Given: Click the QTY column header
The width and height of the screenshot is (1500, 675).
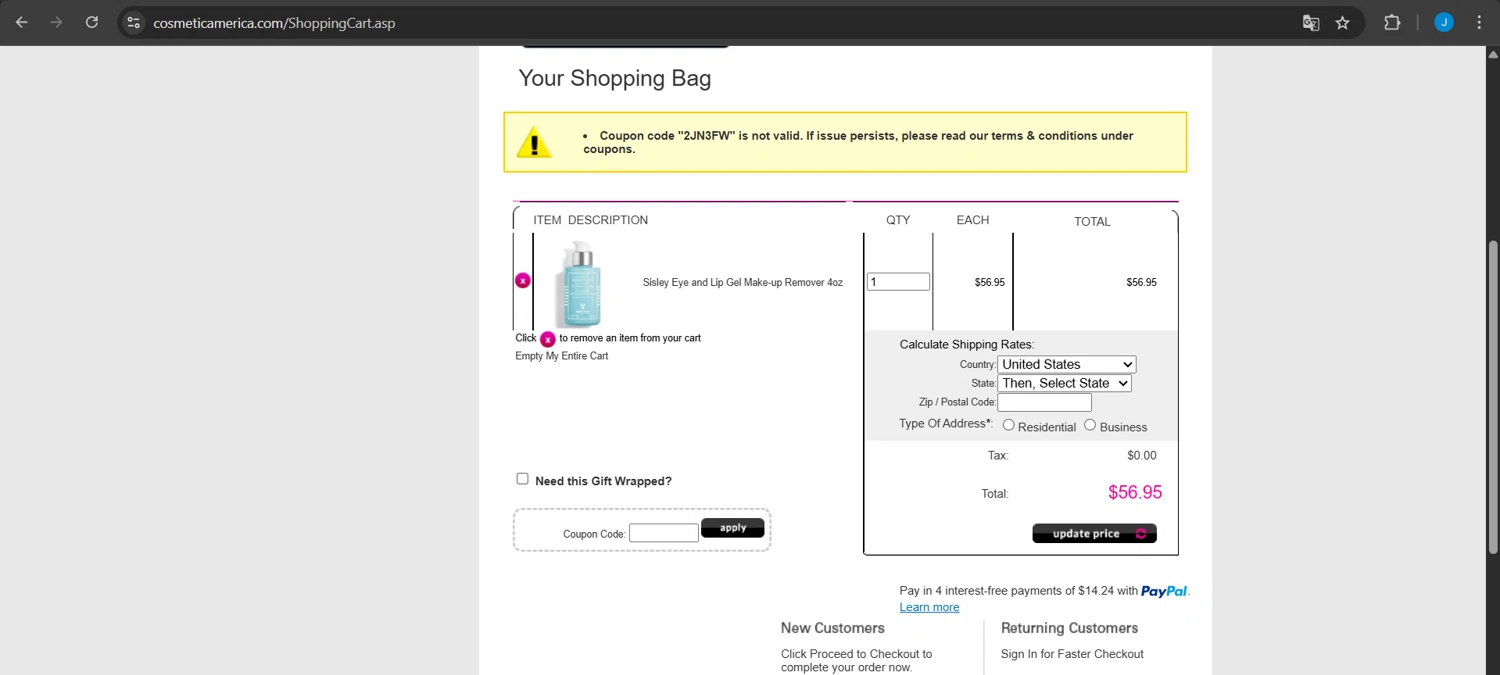Looking at the screenshot, I should point(898,220).
